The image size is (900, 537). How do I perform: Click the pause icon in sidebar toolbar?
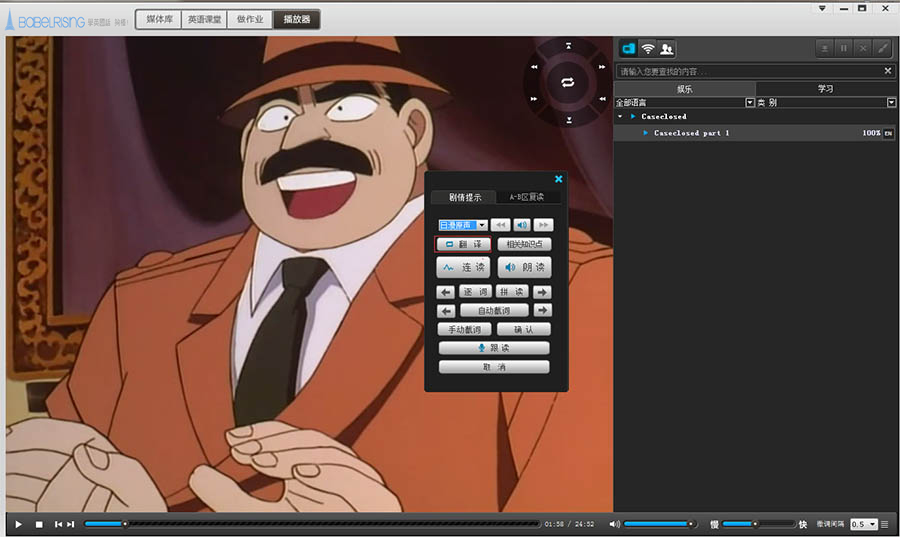click(844, 49)
